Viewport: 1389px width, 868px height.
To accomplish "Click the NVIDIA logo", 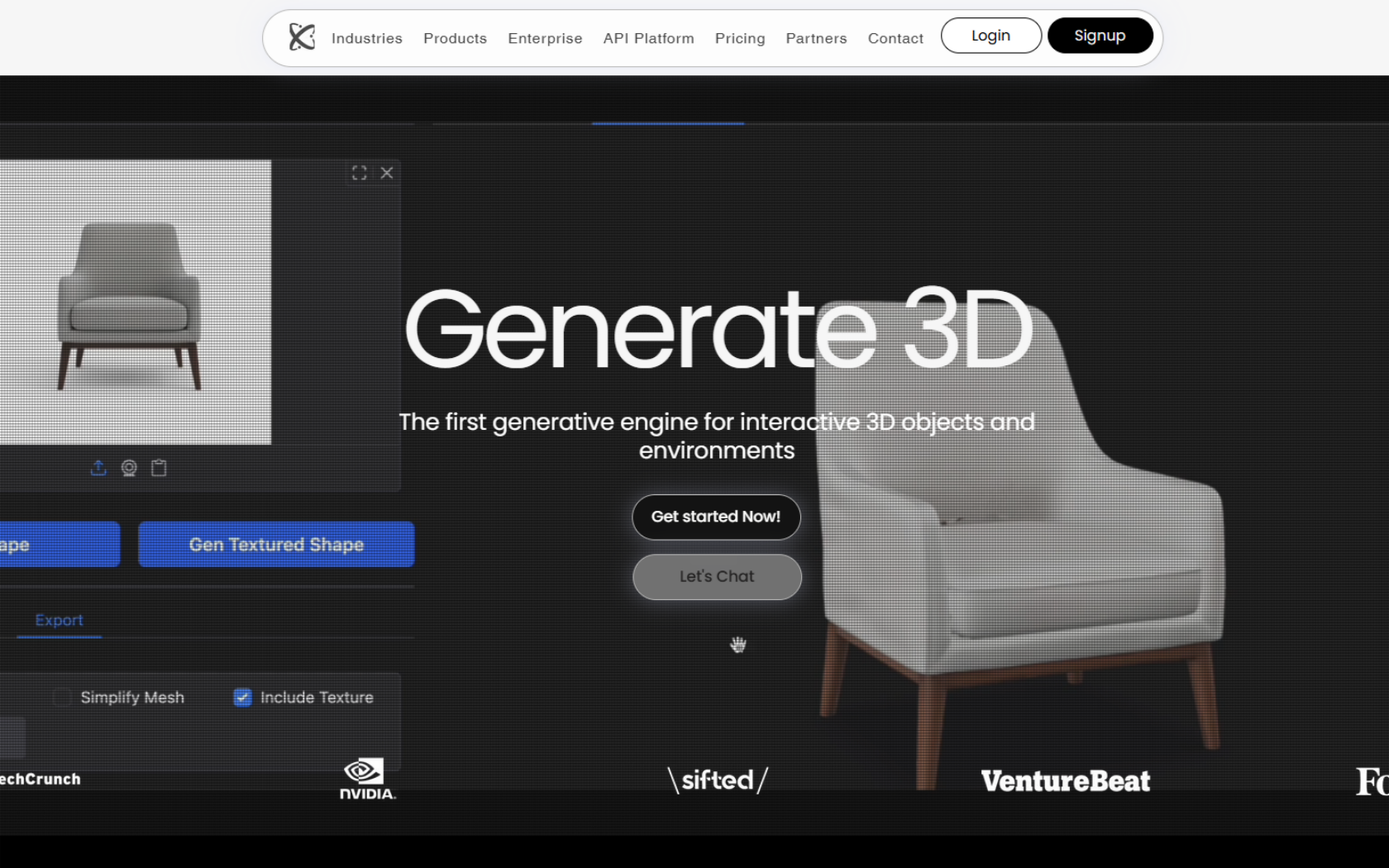I will (367, 779).
